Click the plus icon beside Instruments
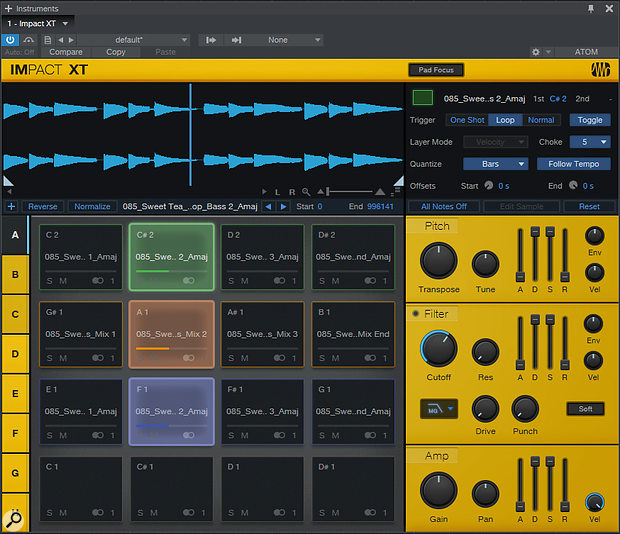 coord(8,8)
